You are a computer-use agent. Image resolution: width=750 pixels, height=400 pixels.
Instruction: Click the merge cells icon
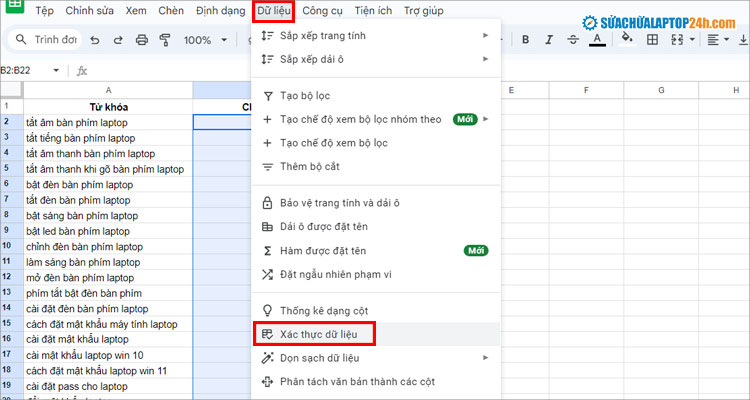[x=677, y=40]
